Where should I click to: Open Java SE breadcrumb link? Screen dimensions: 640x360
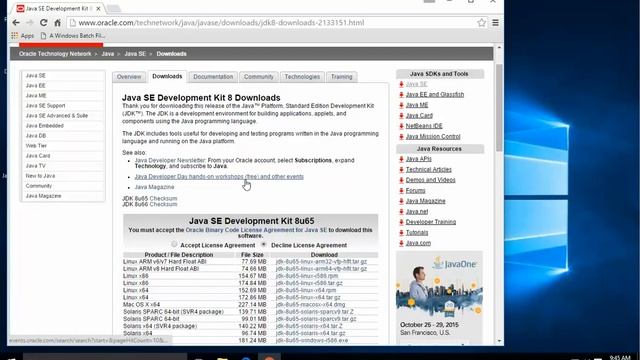pyautogui.click(x=135, y=54)
